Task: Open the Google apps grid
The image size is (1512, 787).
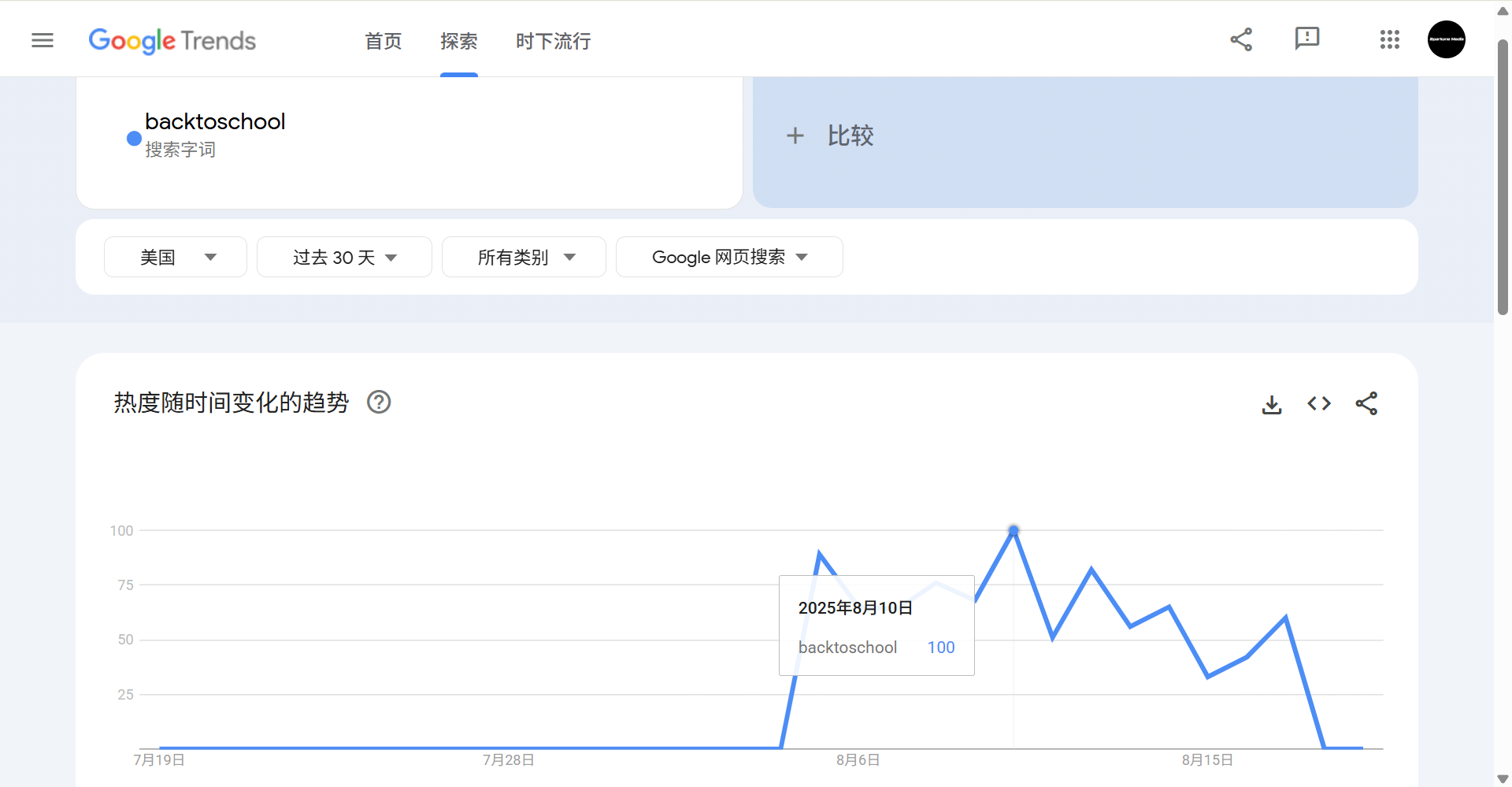Action: point(1390,39)
